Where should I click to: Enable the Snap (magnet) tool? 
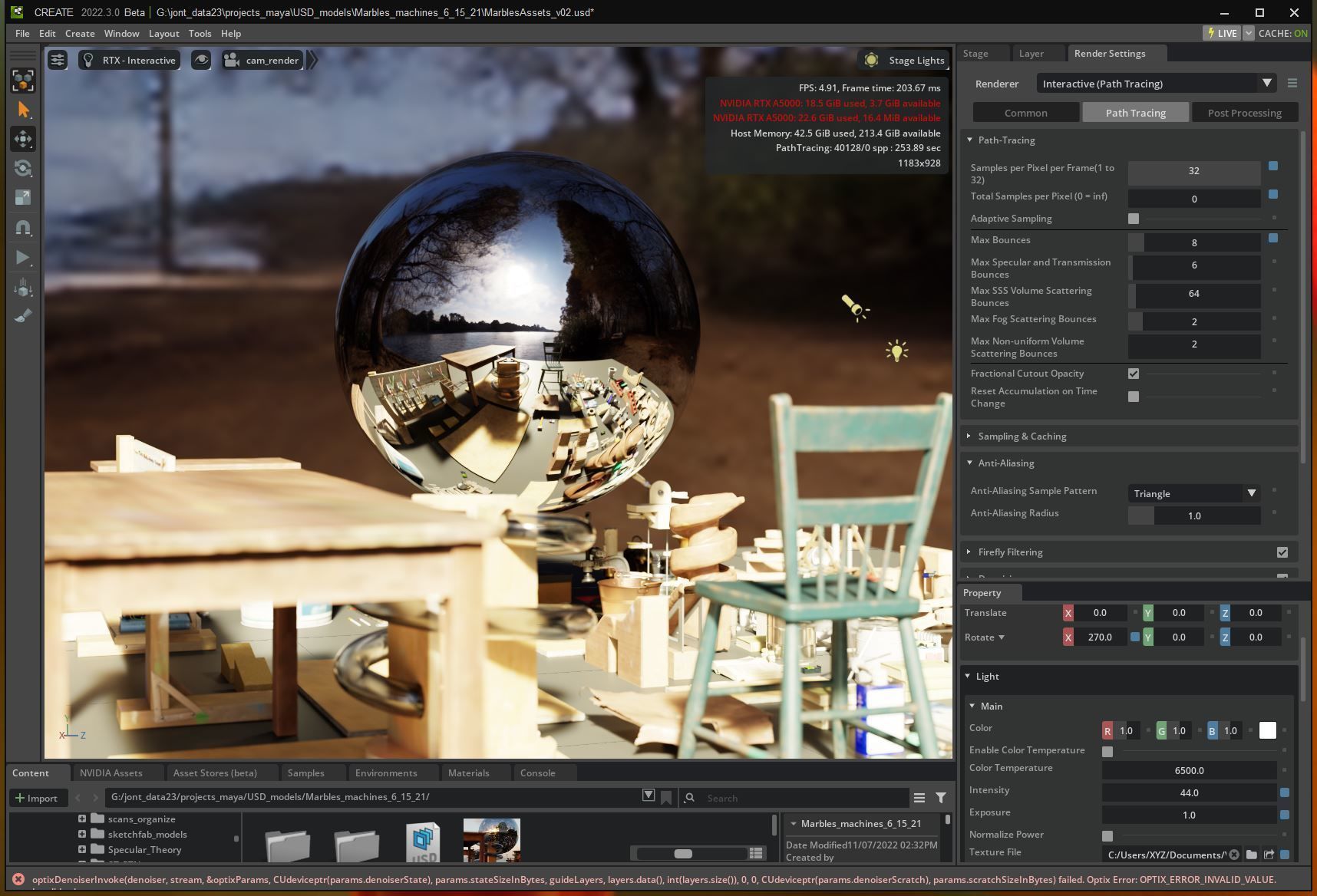tap(23, 228)
